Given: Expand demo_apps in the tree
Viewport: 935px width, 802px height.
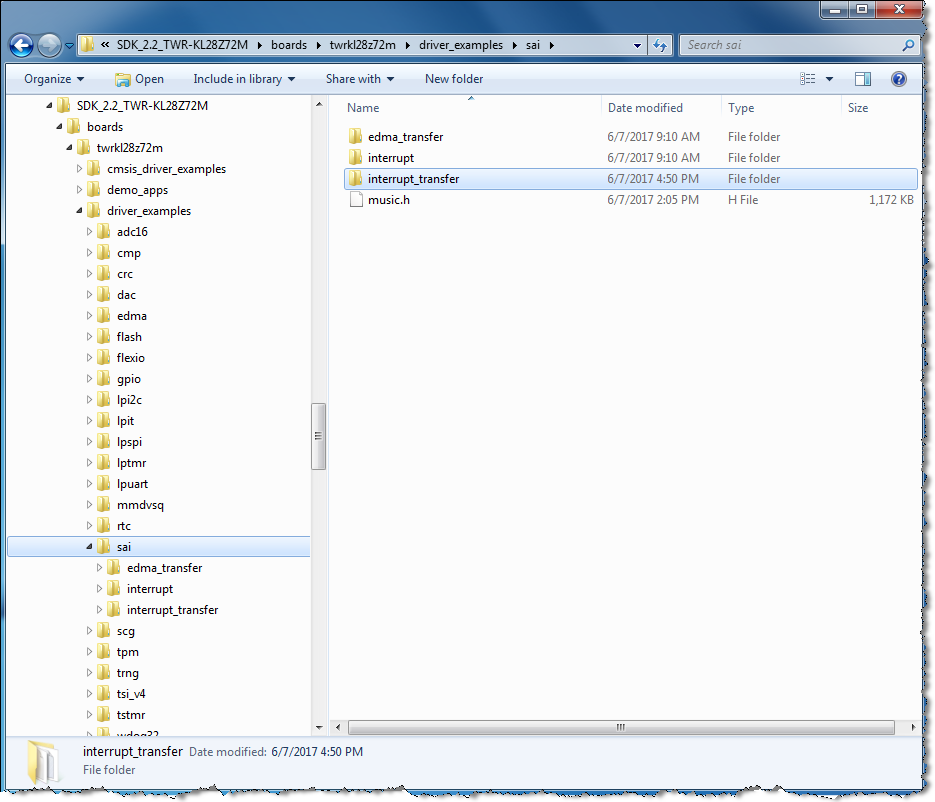Looking at the screenshot, I should coord(79,190).
